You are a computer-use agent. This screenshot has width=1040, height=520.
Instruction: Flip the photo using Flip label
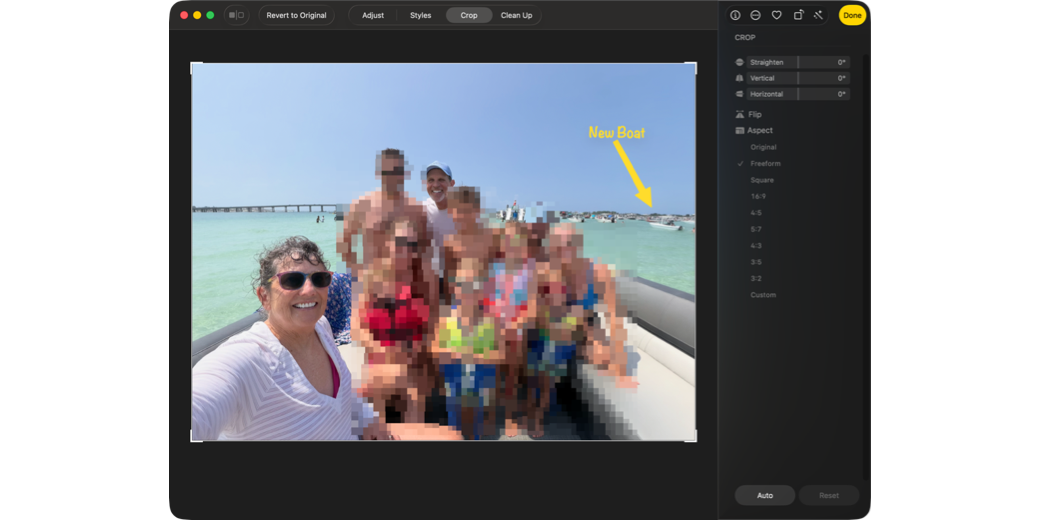755,115
